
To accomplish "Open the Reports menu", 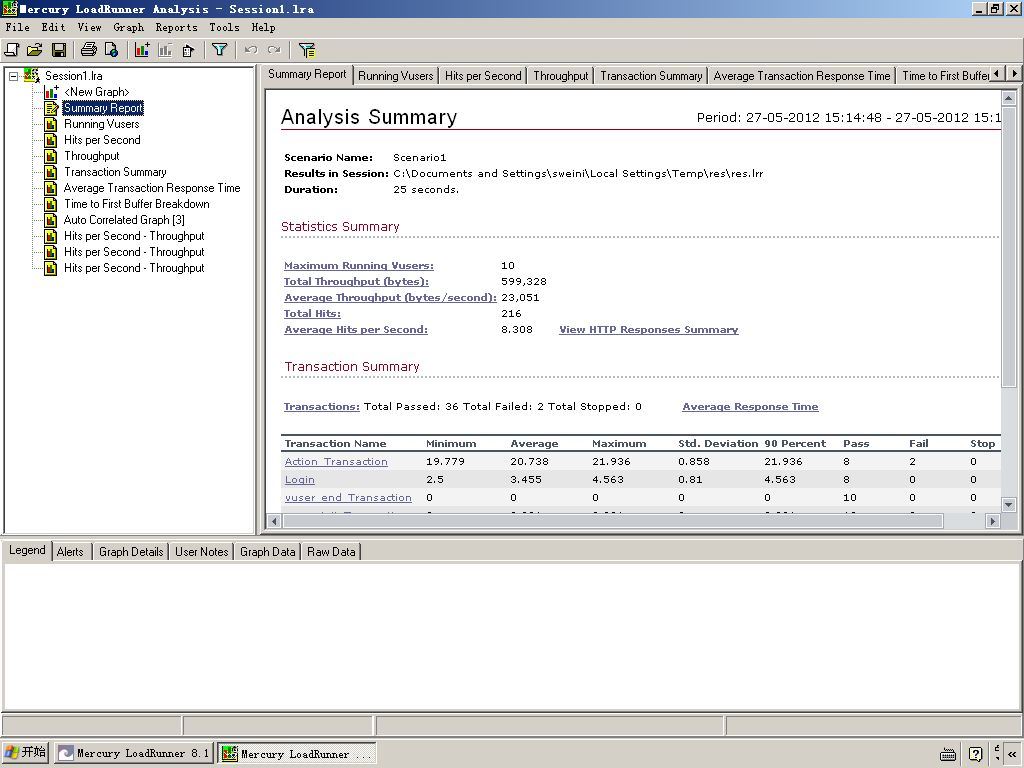I will [176, 27].
